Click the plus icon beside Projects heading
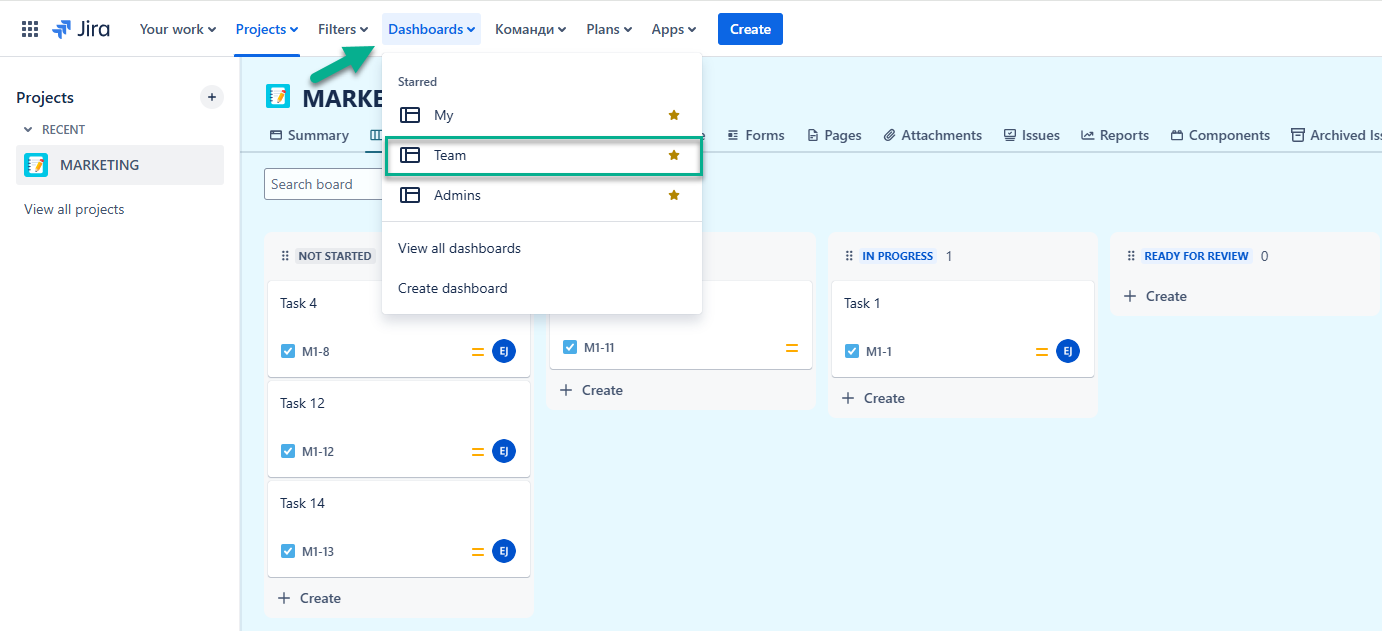Viewport: 1382px width, 631px height. pos(211,97)
